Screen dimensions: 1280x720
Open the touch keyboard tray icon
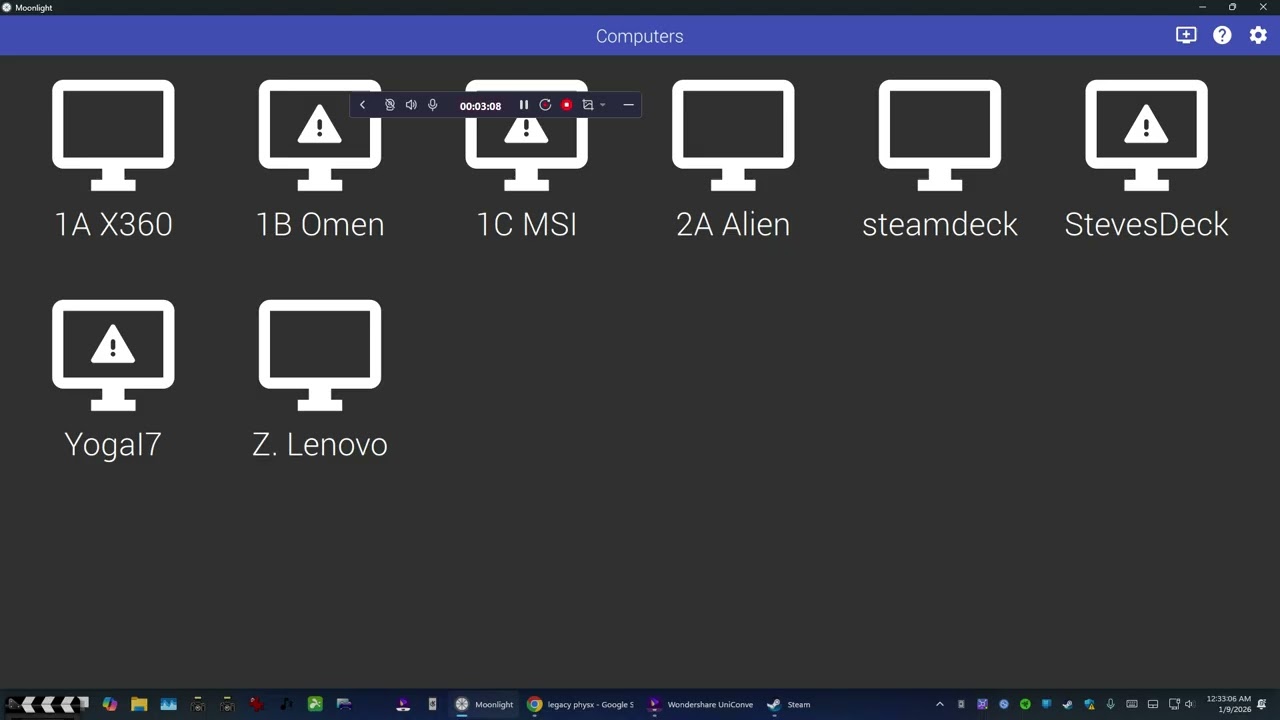(1132, 704)
